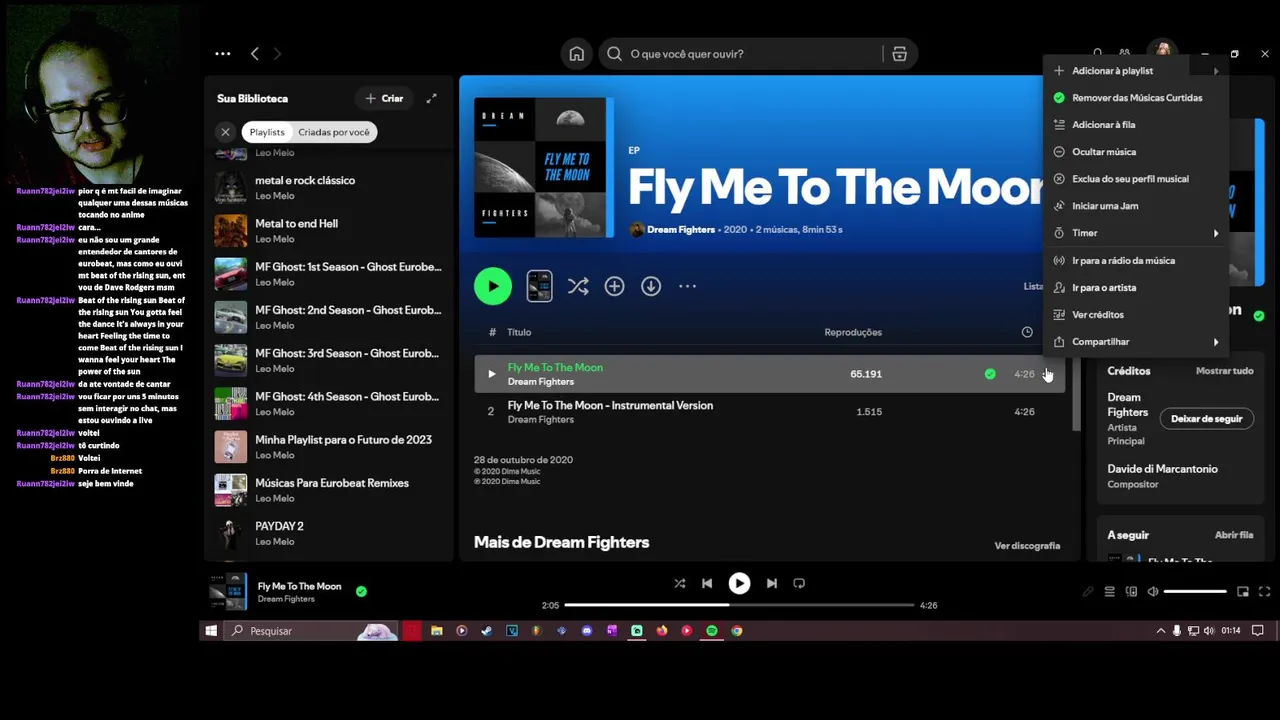
Task: Open connect to a device icon
Action: click(1131, 592)
